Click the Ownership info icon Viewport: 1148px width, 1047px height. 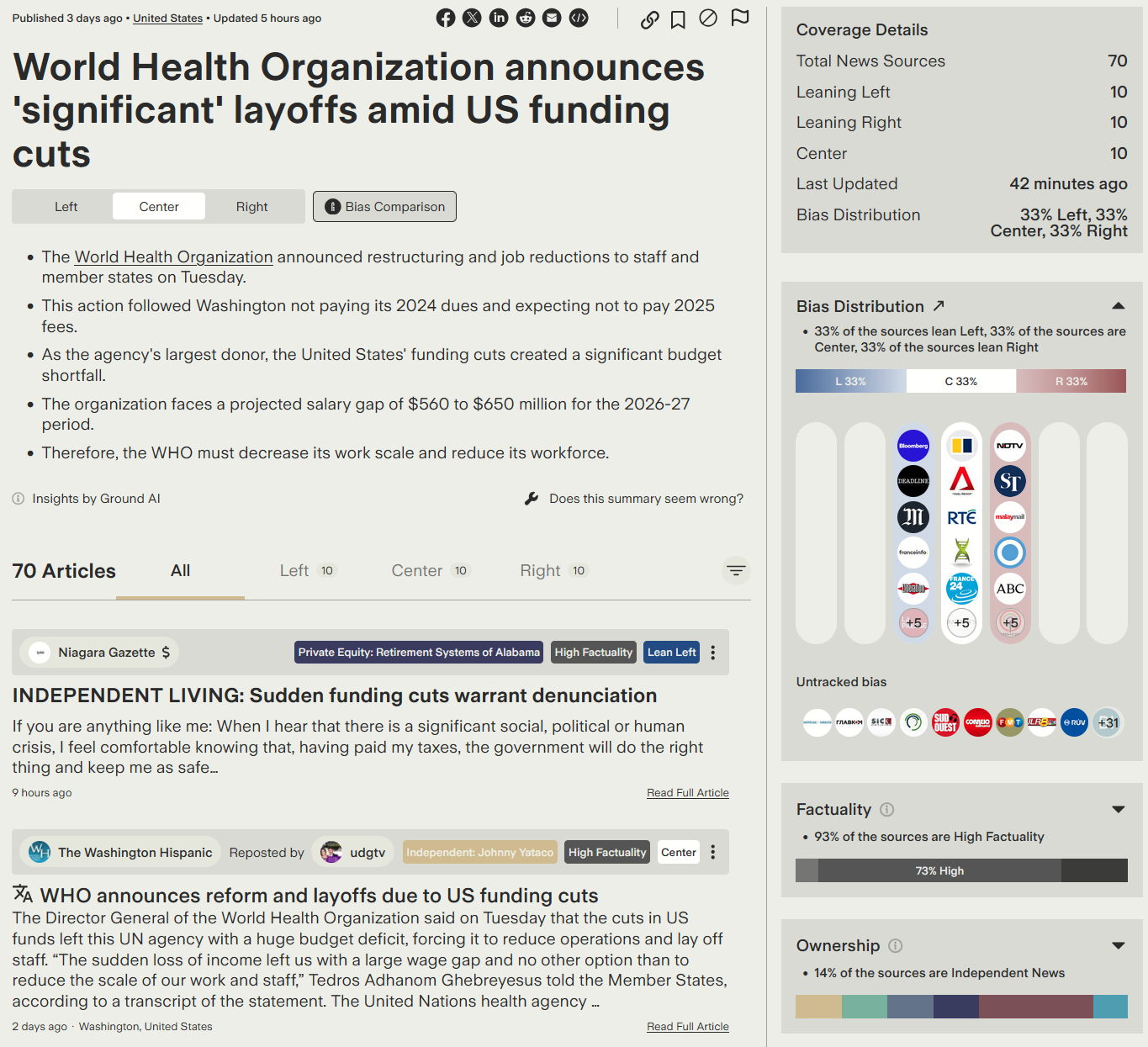[896, 945]
